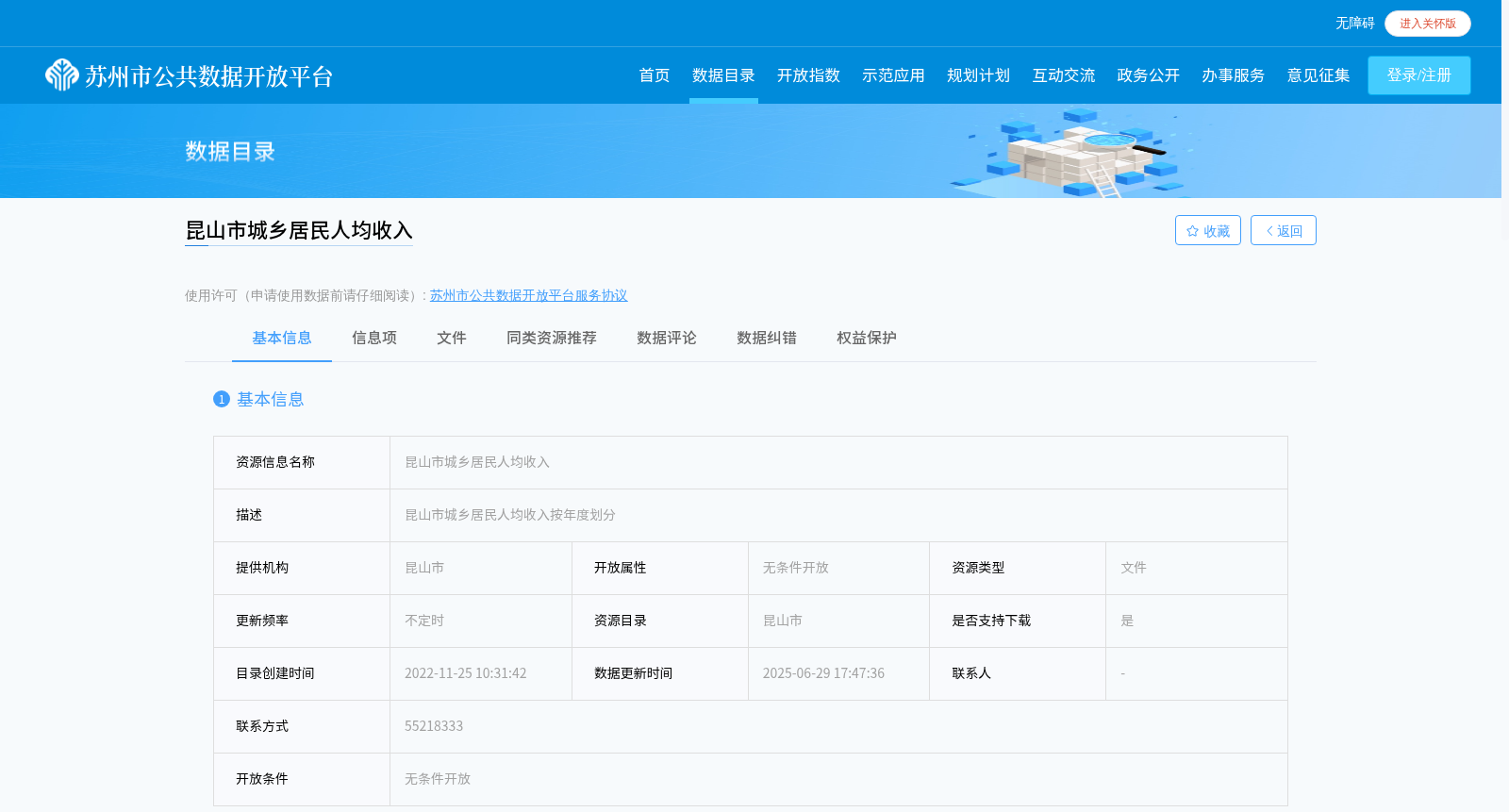The width and height of the screenshot is (1509, 812).
Task: Click the Suzhou platform logo icon
Action: pos(62,75)
